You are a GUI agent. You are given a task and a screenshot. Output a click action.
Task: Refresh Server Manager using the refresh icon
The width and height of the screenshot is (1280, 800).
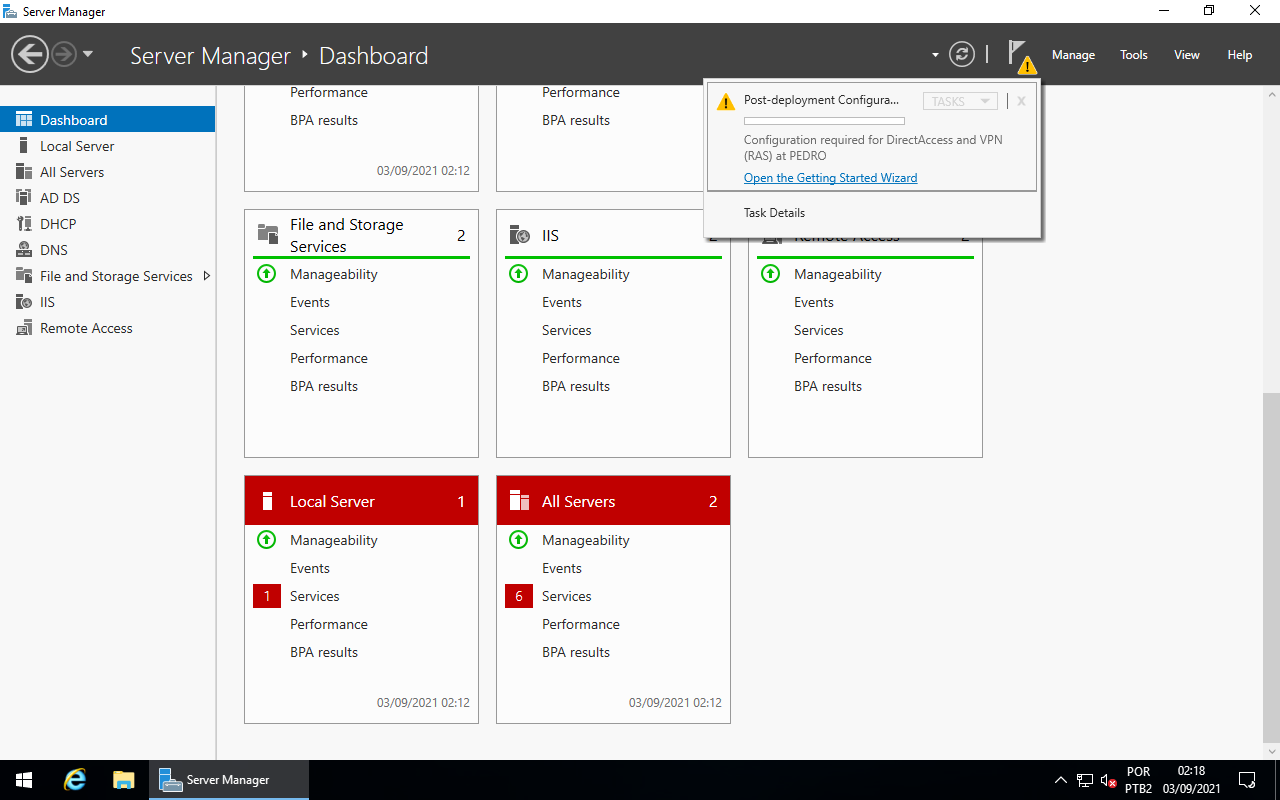[x=961, y=54]
